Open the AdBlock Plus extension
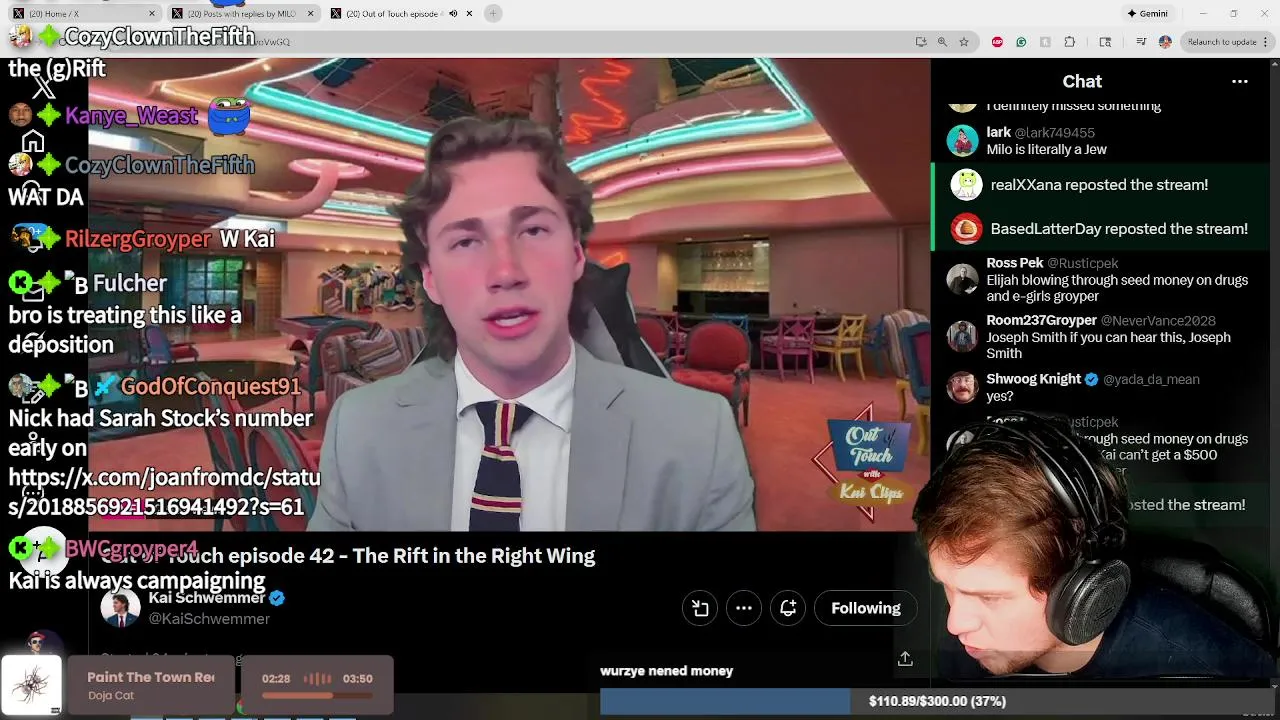1280x720 pixels. (997, 42)
